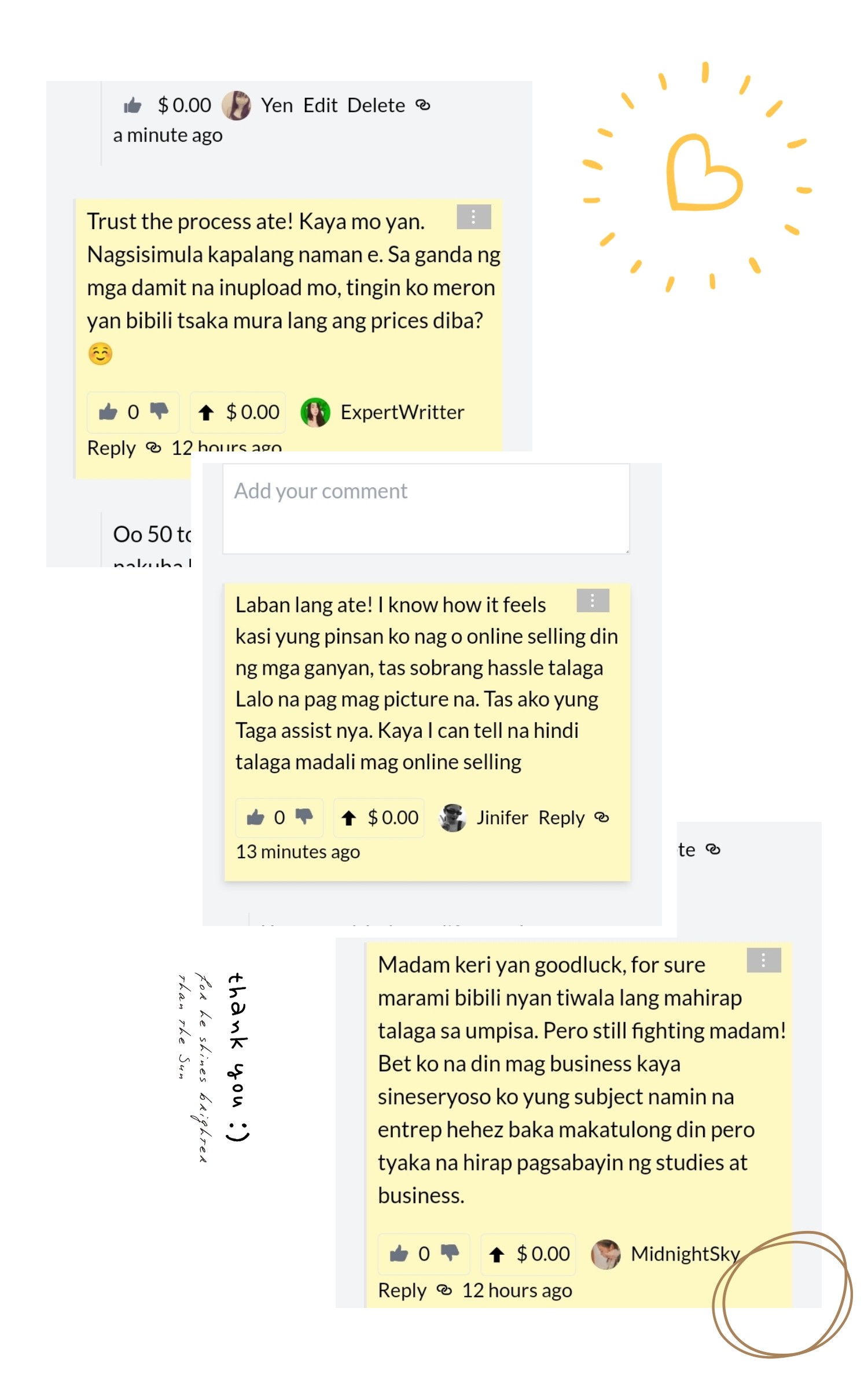Copy link icon beside Yen's Delete
Viewport: 868px width, 1389px height.
(x=423, y=105)
